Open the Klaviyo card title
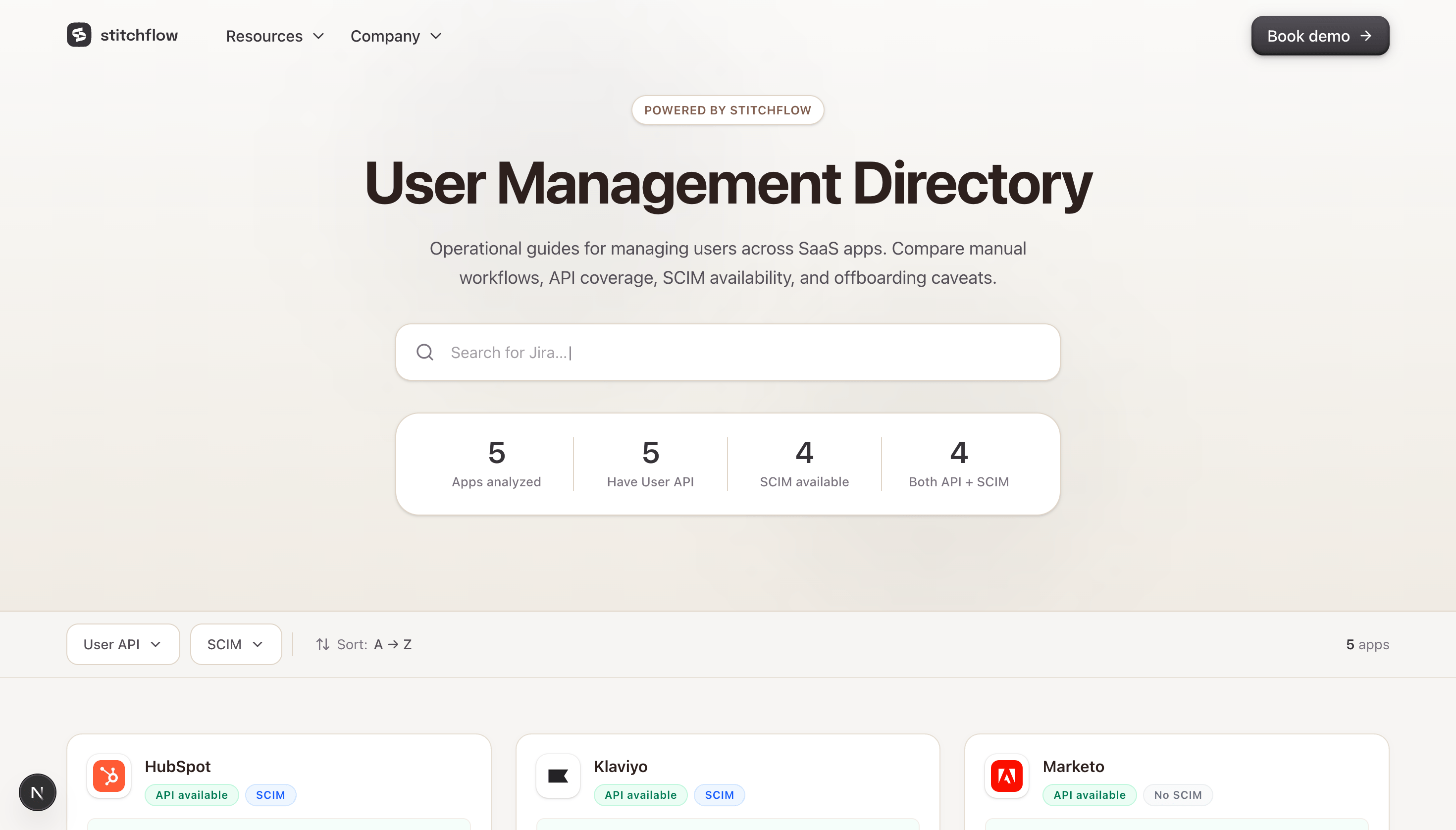Image resolution: width=1456 pixels, height=830 pixels. click(620, 766)
